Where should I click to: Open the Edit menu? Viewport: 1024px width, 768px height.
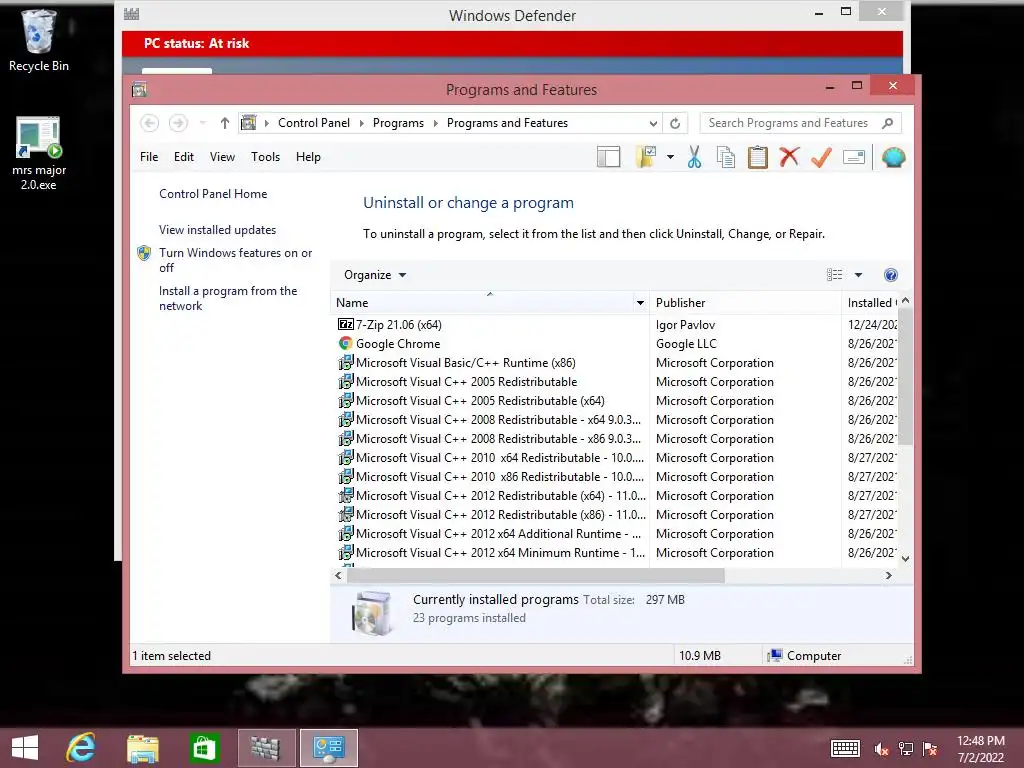click(x=184, y=157)
